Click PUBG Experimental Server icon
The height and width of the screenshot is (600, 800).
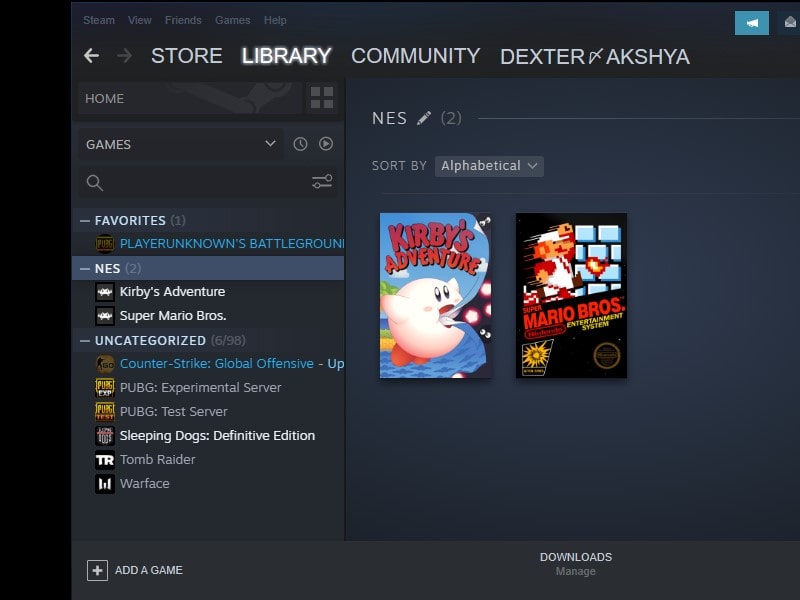click(x=105, y=388)
